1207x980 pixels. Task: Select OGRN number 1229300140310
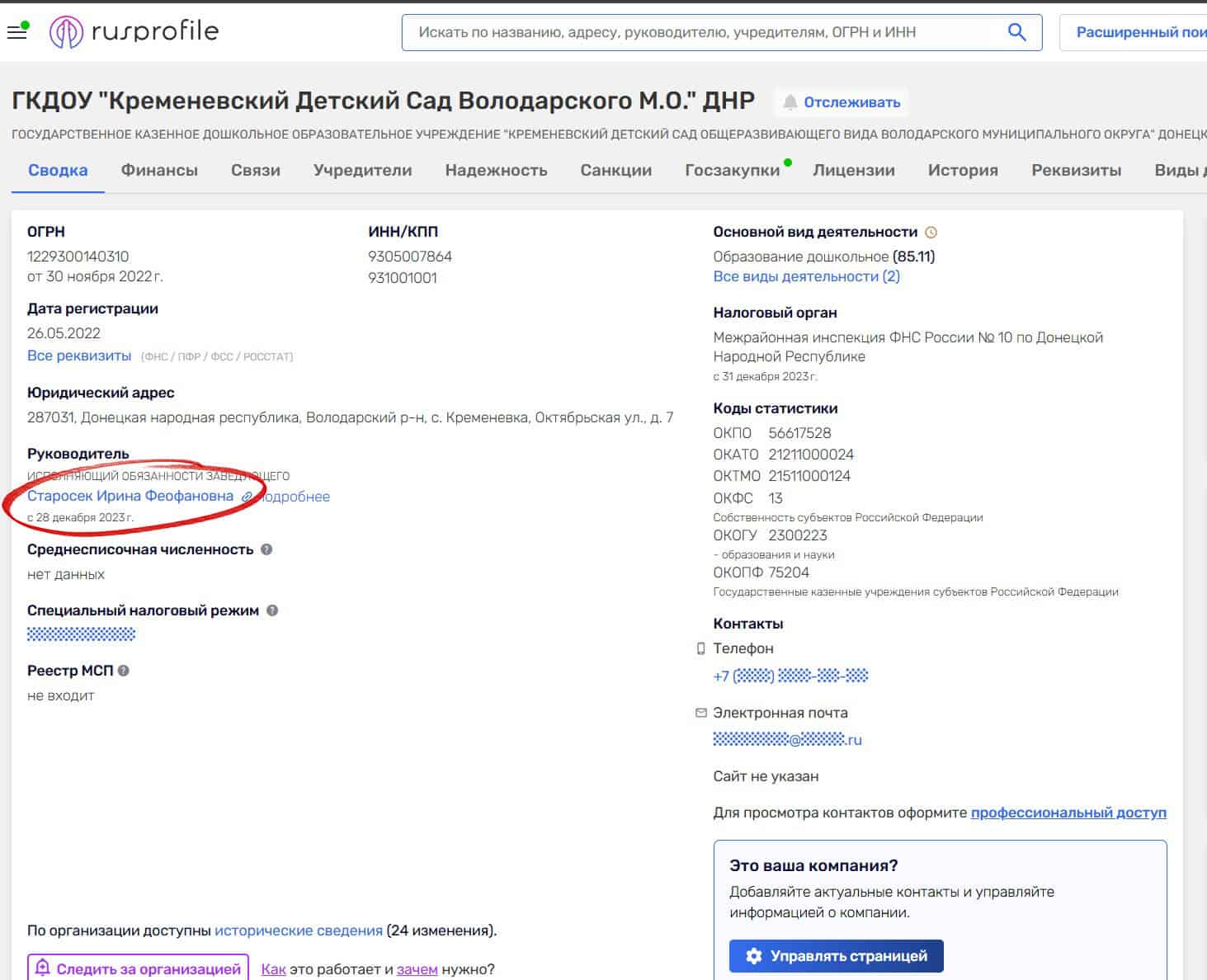(x=78, y=257)
